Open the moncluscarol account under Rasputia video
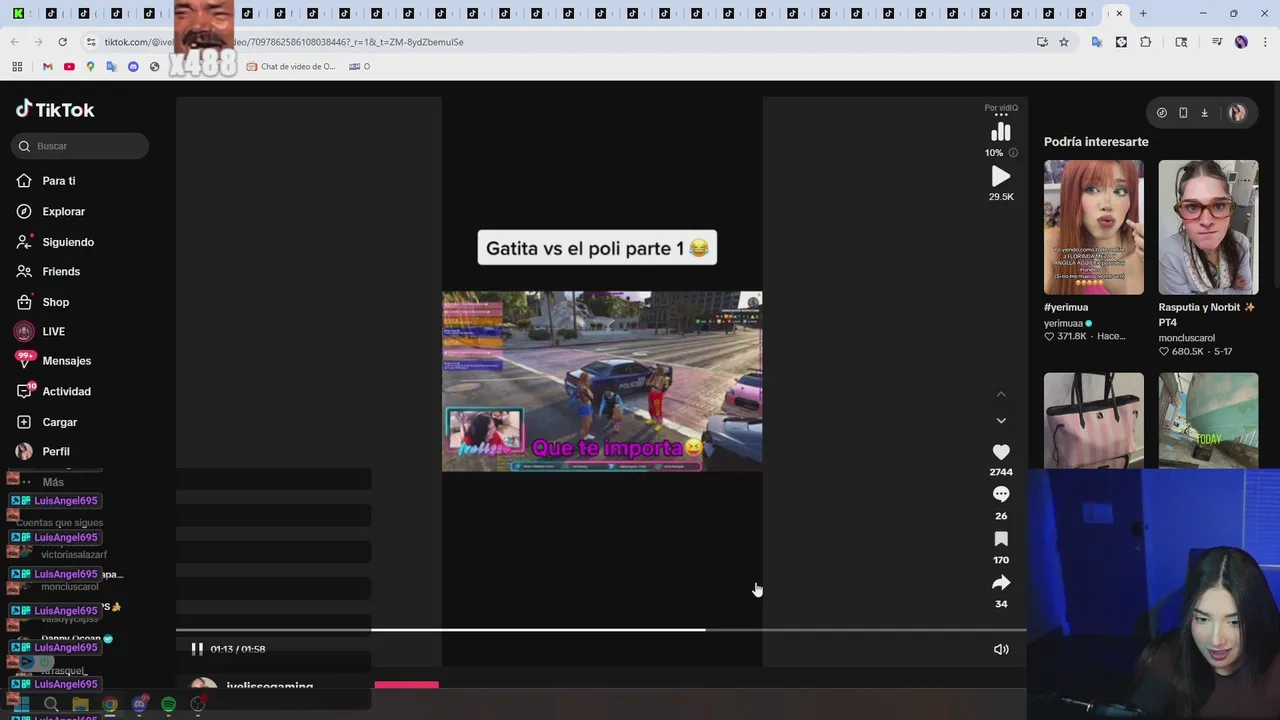Screen dimensions: 1280x720 click(1187, 338)
